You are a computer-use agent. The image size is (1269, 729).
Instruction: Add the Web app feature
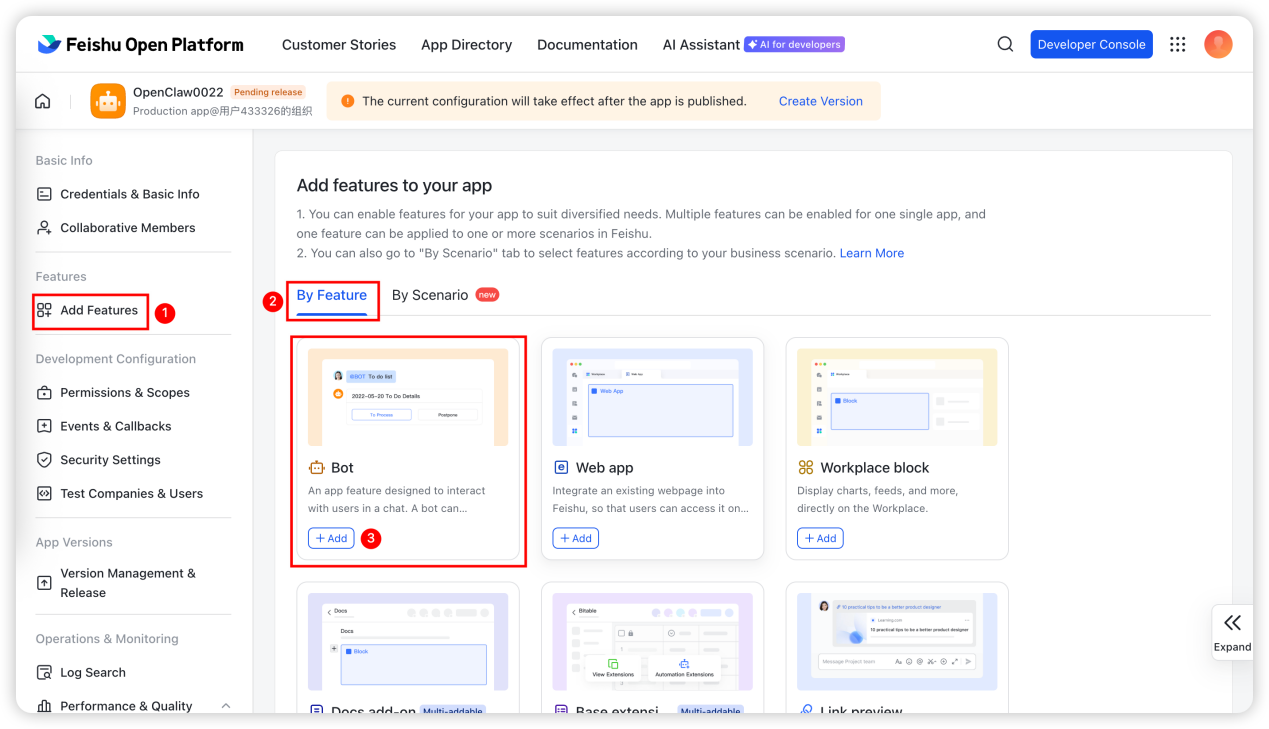coord(575,538)
